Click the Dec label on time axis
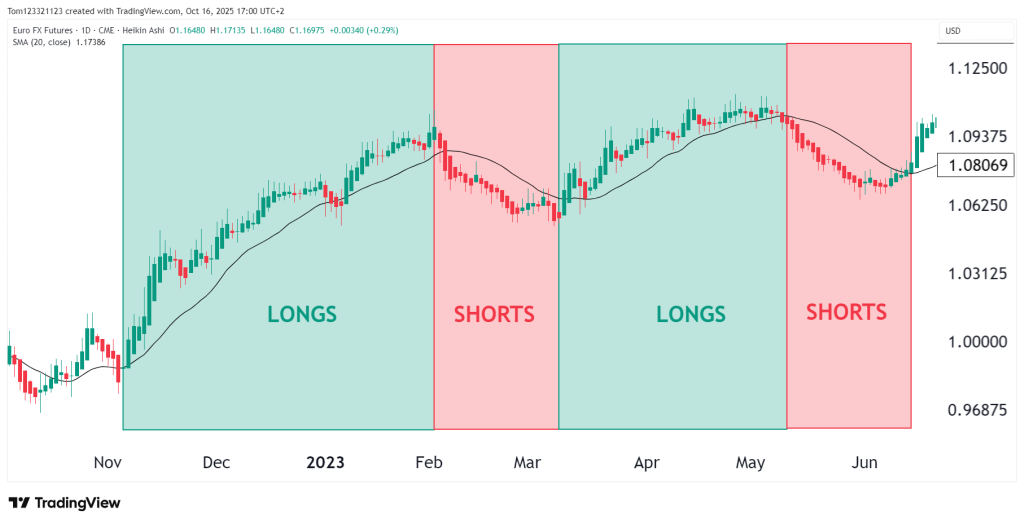This screenshot has width=1024, height=524. click(216, 463)
